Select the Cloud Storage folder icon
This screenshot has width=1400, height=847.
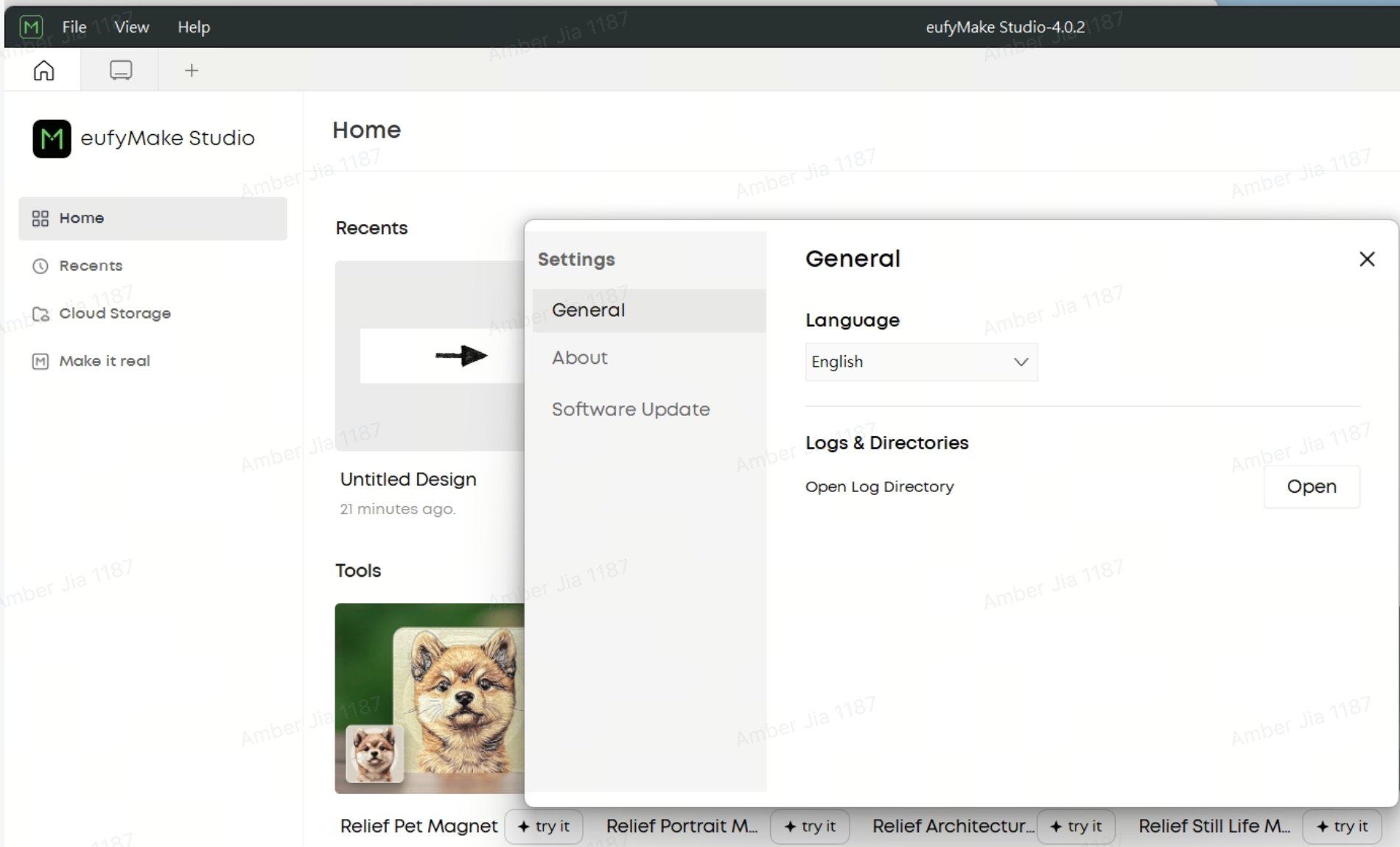pyautogui.click(x=41, y=314)
